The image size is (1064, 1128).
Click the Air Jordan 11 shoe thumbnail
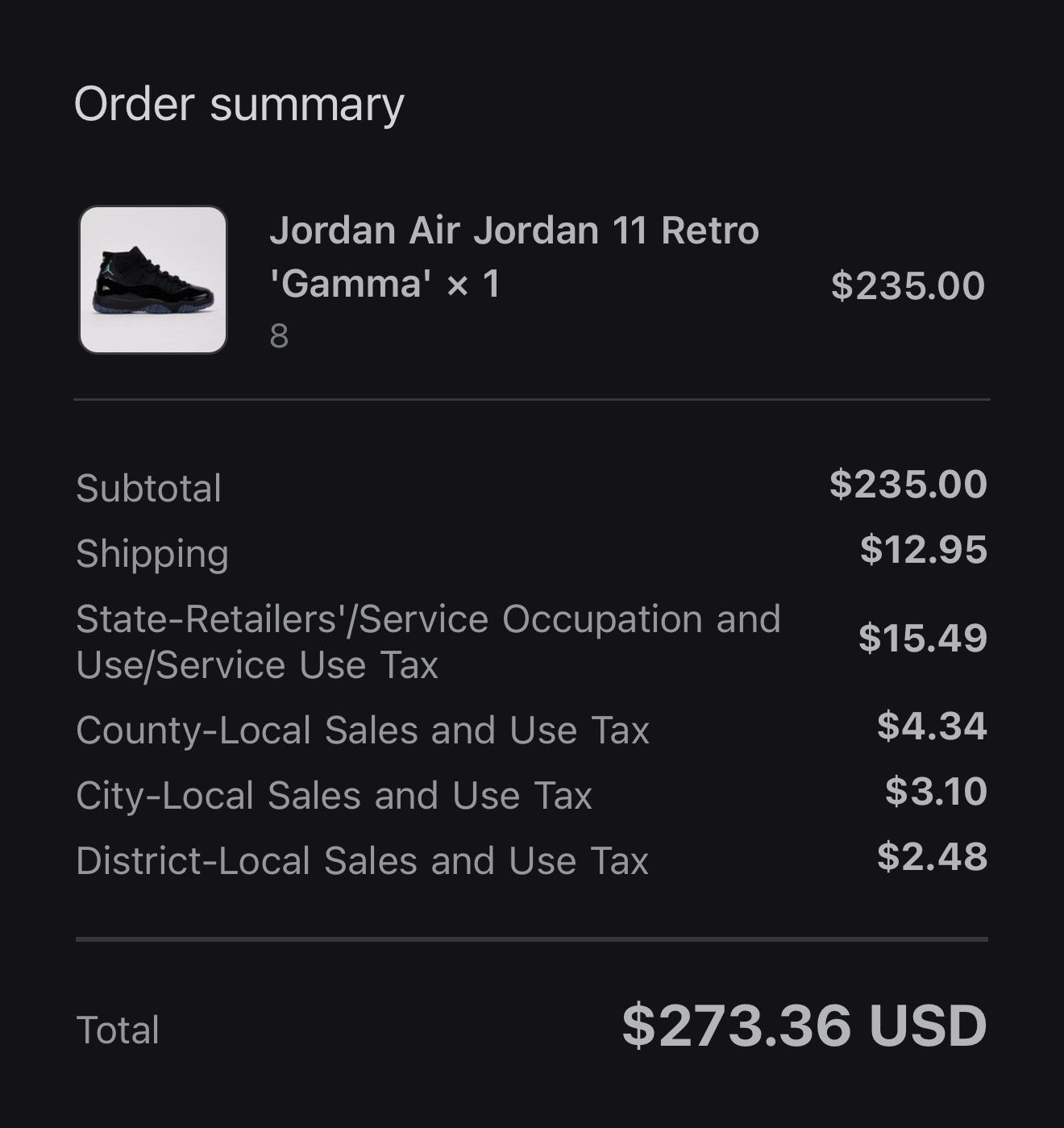click(x=153, y=280)
